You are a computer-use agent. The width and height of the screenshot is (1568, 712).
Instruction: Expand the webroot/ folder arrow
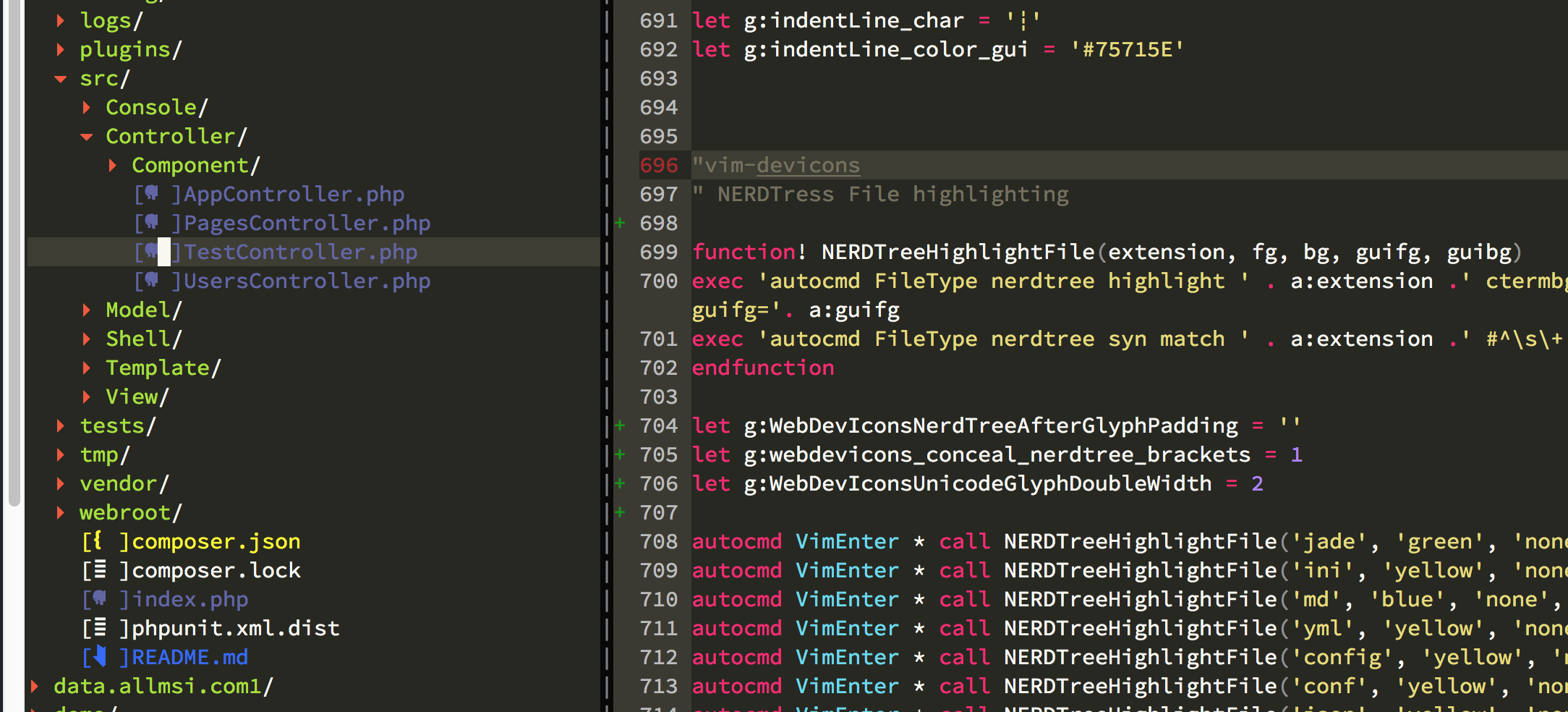click(x=61, y=512)
